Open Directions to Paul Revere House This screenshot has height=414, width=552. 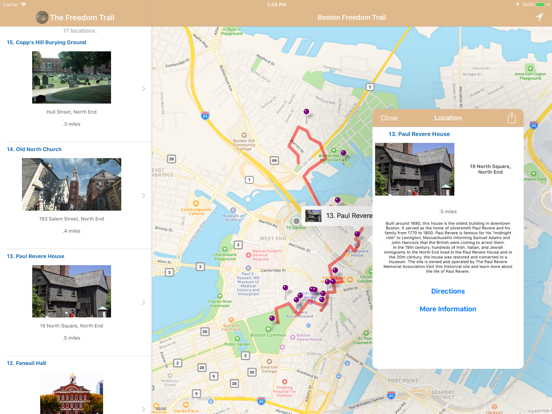click(448, 291)
